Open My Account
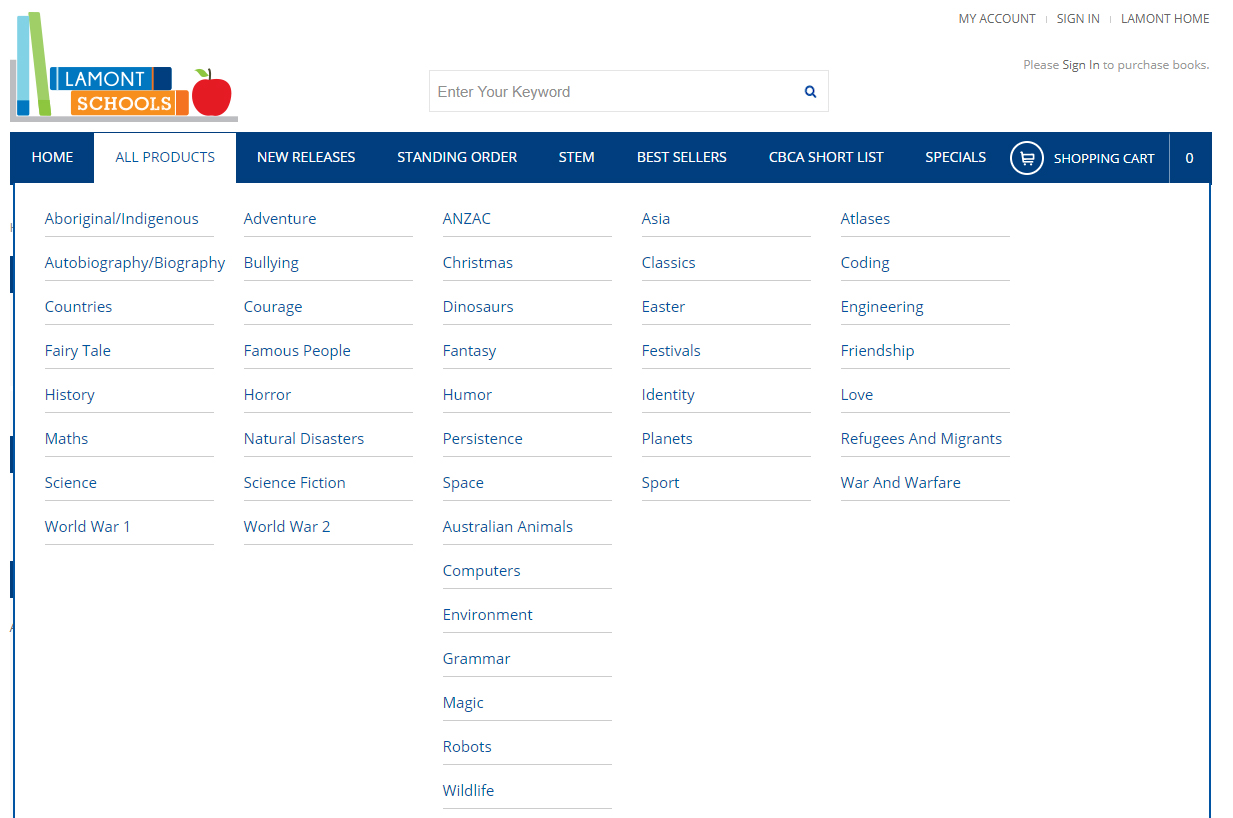 click(996, 18)
